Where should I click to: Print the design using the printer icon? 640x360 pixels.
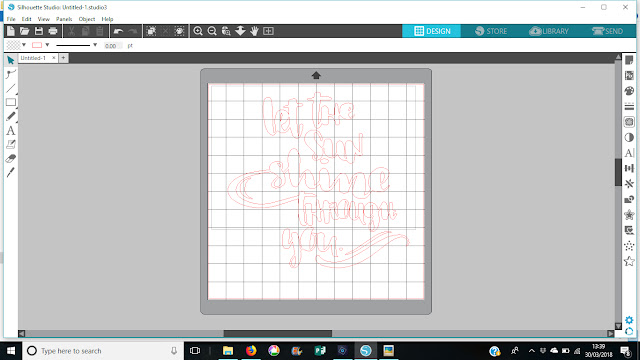coord(53,31)
